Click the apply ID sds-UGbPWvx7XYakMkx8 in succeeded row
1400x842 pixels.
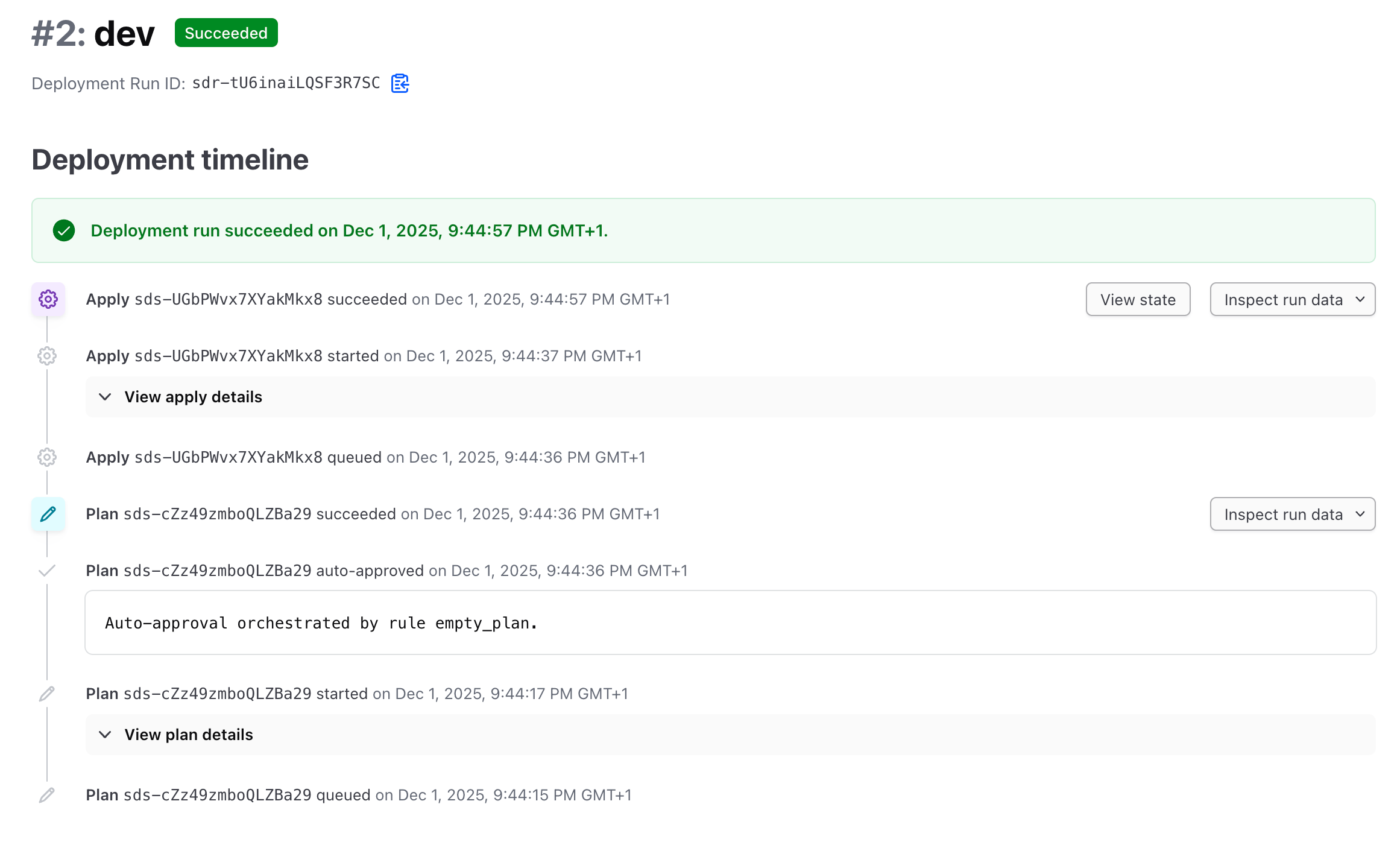pyautogui.click(x=228, y=299)
